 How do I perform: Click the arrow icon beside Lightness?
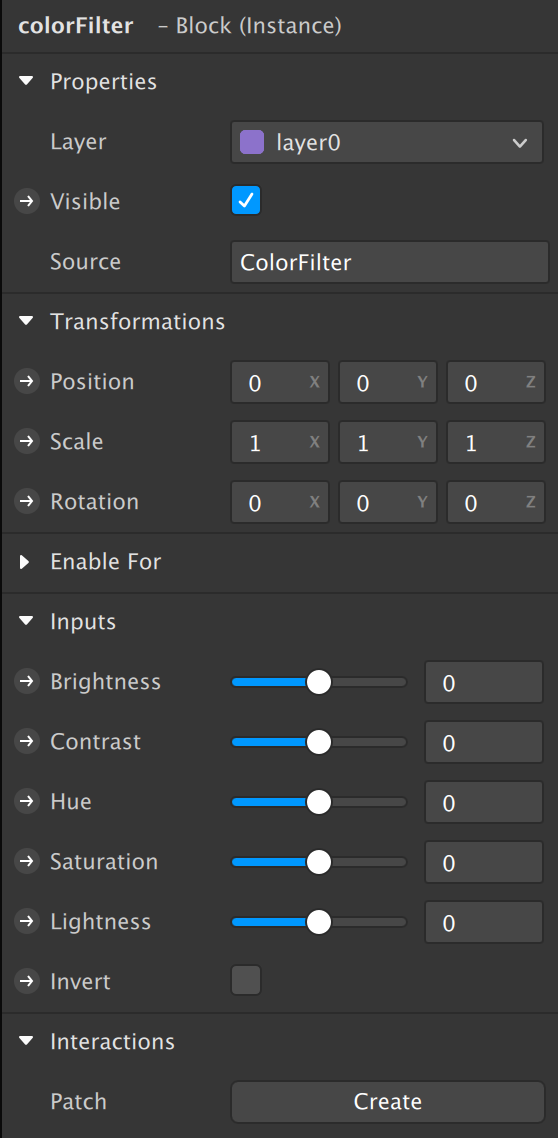tap(27, 922)
